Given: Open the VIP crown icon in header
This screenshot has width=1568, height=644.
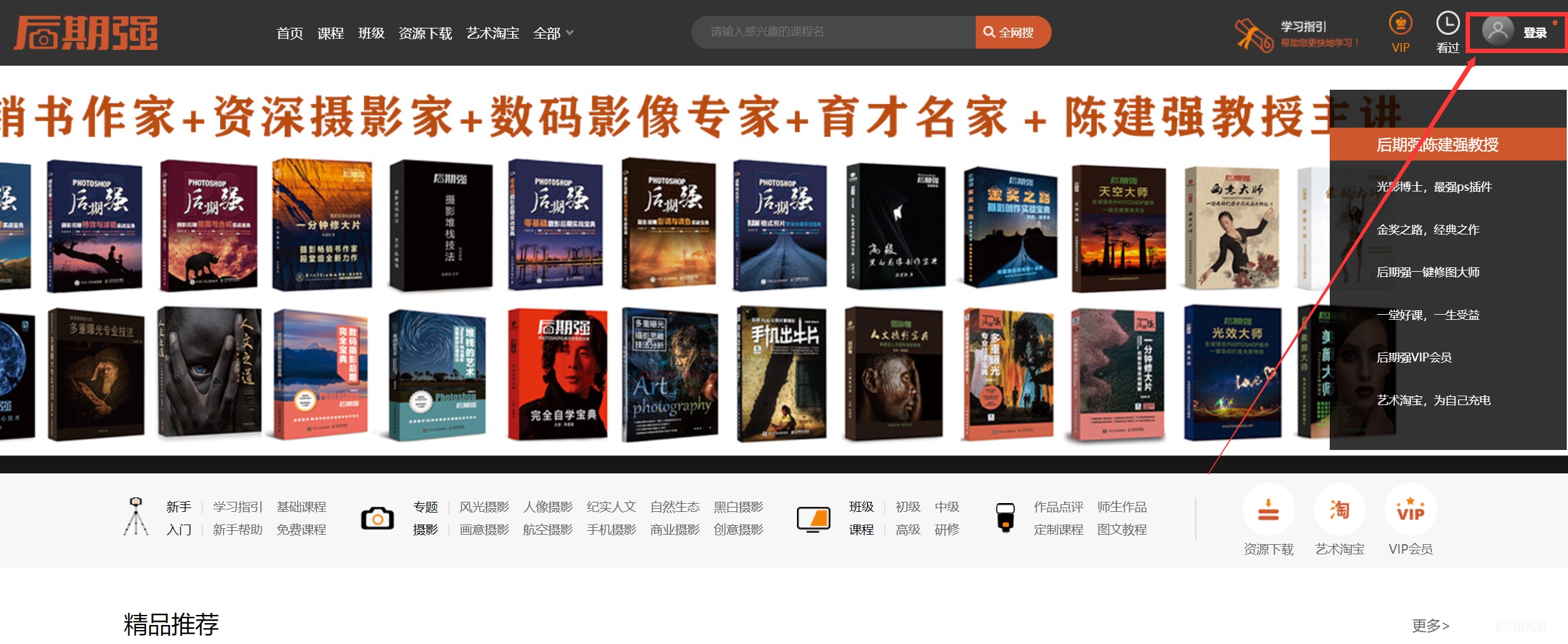Looking at the screenshot, I should (x=1401, y=24).
